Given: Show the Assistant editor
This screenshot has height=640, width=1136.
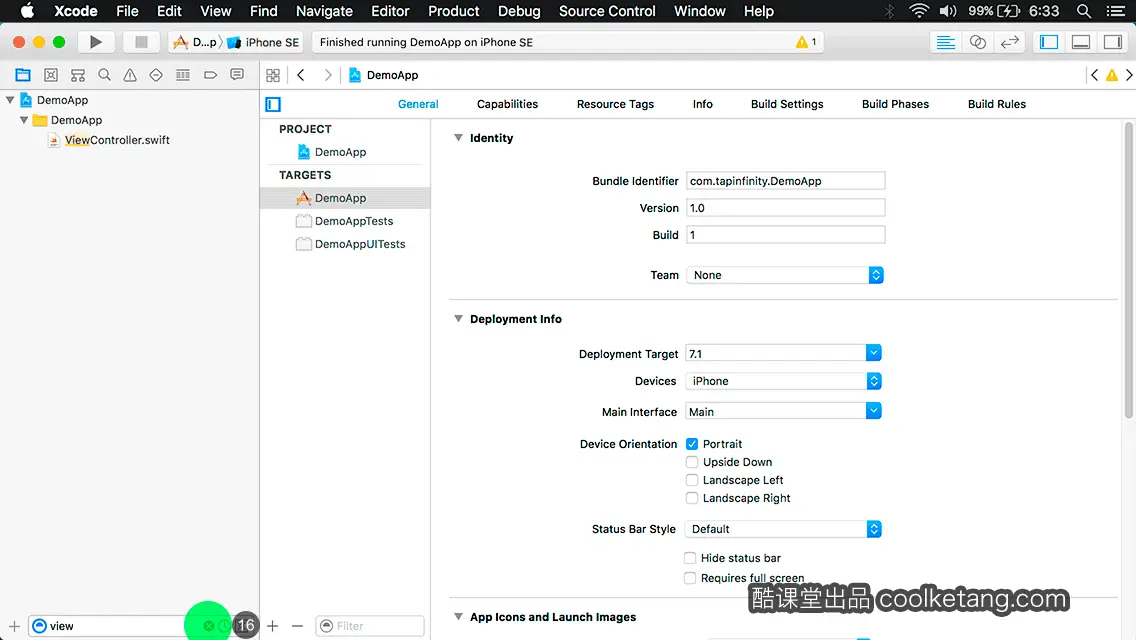Looking at the screenshot, I should [977, 42].
